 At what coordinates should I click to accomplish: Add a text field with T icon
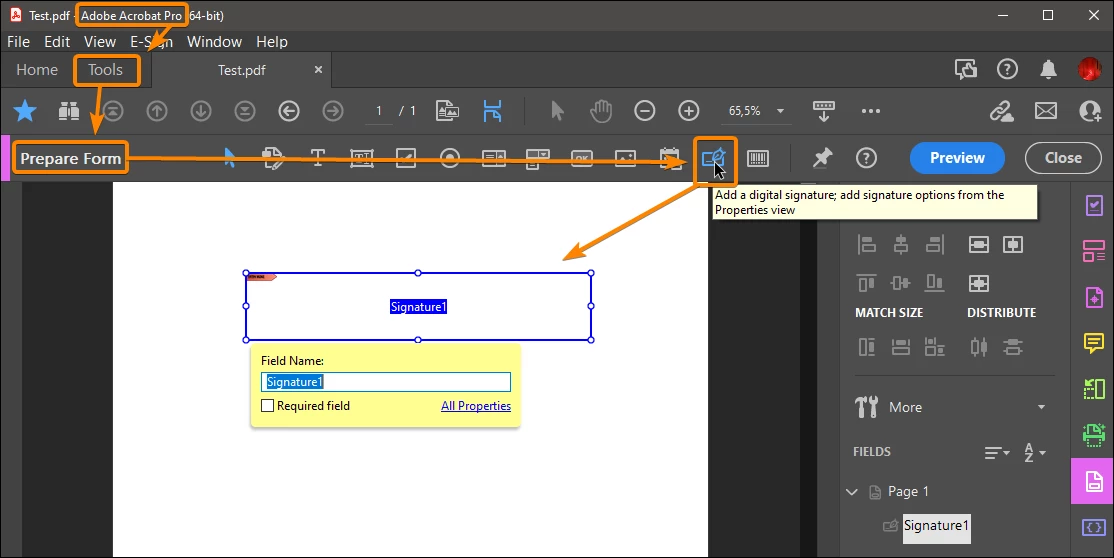click(x=318, y=158)
